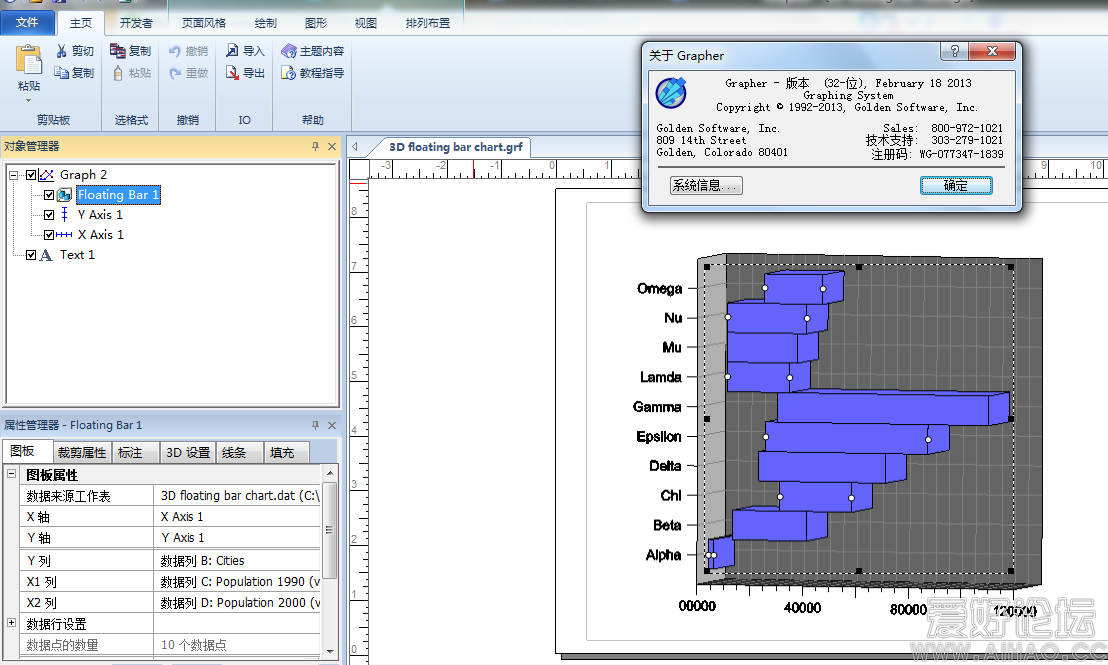Viewport: 1108px width, 665px height.
Task: Click the Paste (粘贴) clipboard icon
Action: [x=28, y=59]
